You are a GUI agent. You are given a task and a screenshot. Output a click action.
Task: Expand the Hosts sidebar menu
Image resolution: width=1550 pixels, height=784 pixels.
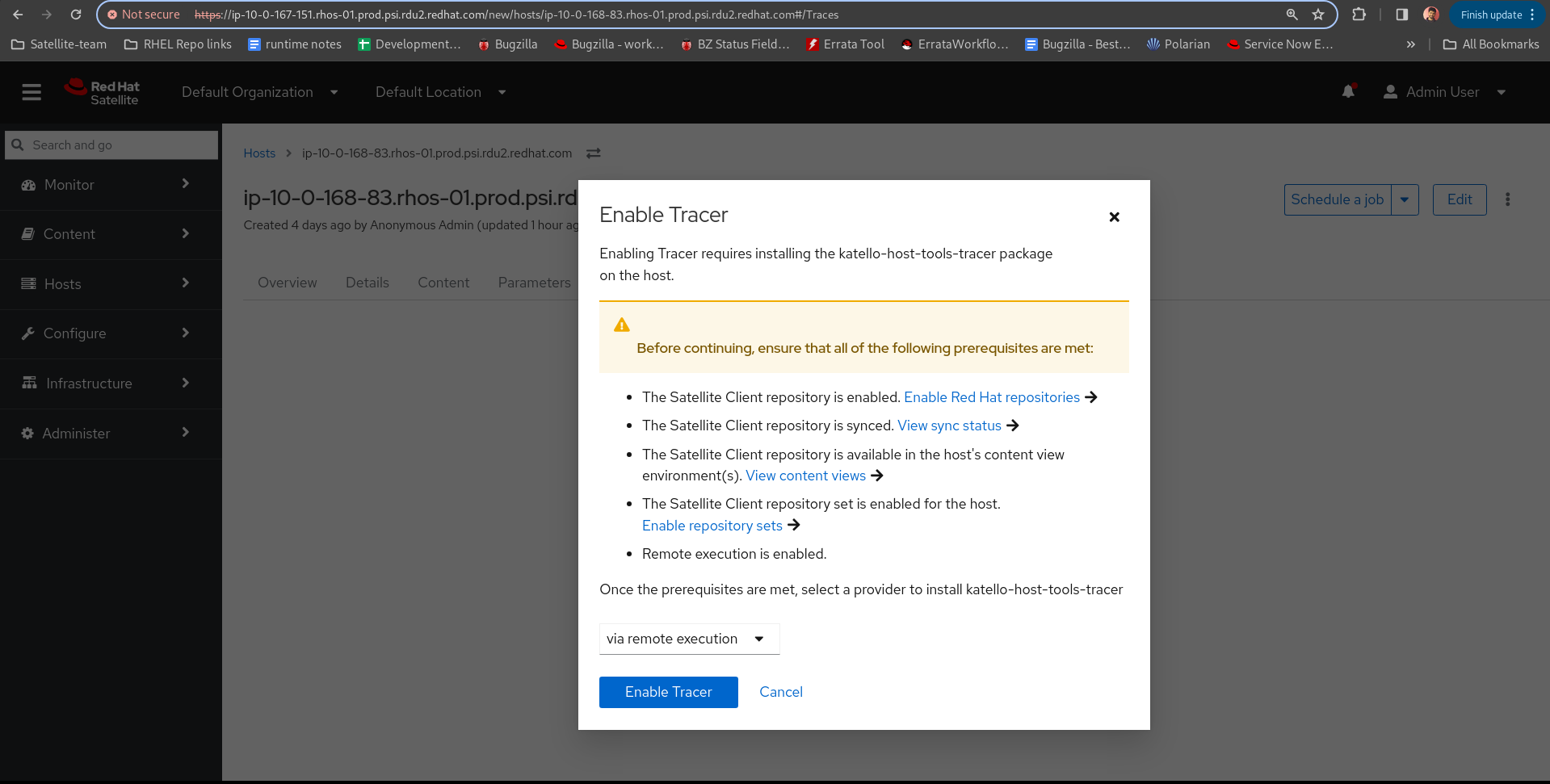(x=106, y=284)
